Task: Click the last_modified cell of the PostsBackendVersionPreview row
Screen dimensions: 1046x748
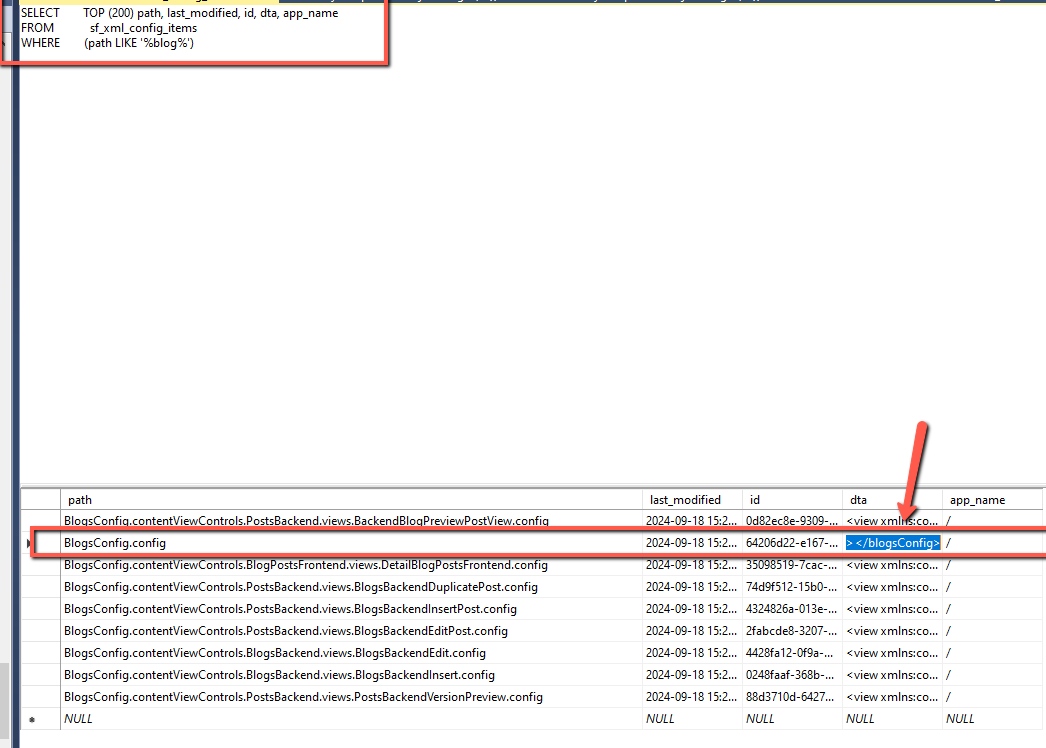Action: tap(692, 697)
